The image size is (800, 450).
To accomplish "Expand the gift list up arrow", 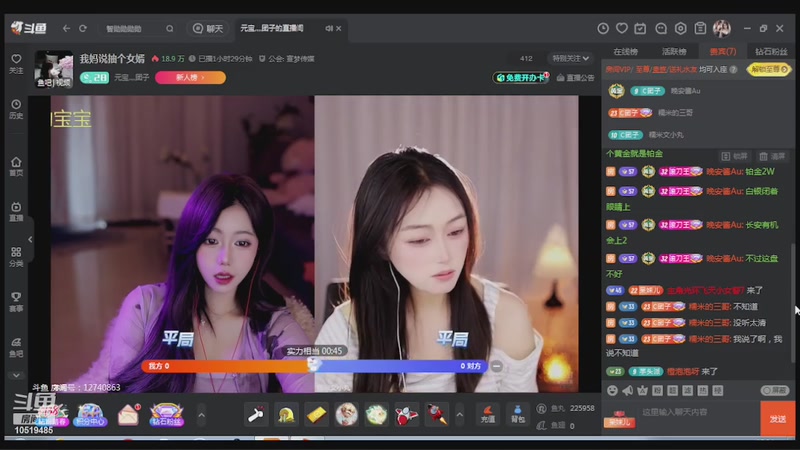I will pos(460,415).
